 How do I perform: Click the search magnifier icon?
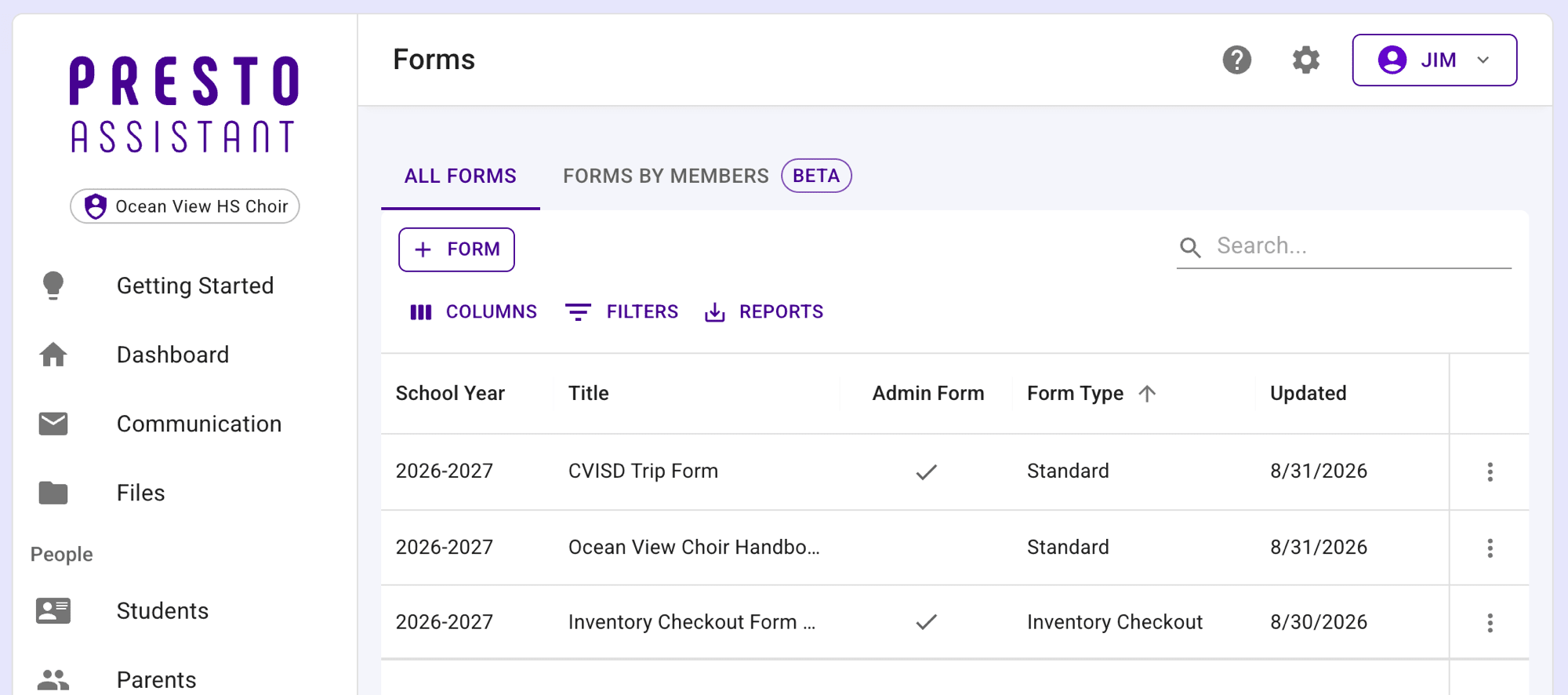click(x=1190, y=247)
